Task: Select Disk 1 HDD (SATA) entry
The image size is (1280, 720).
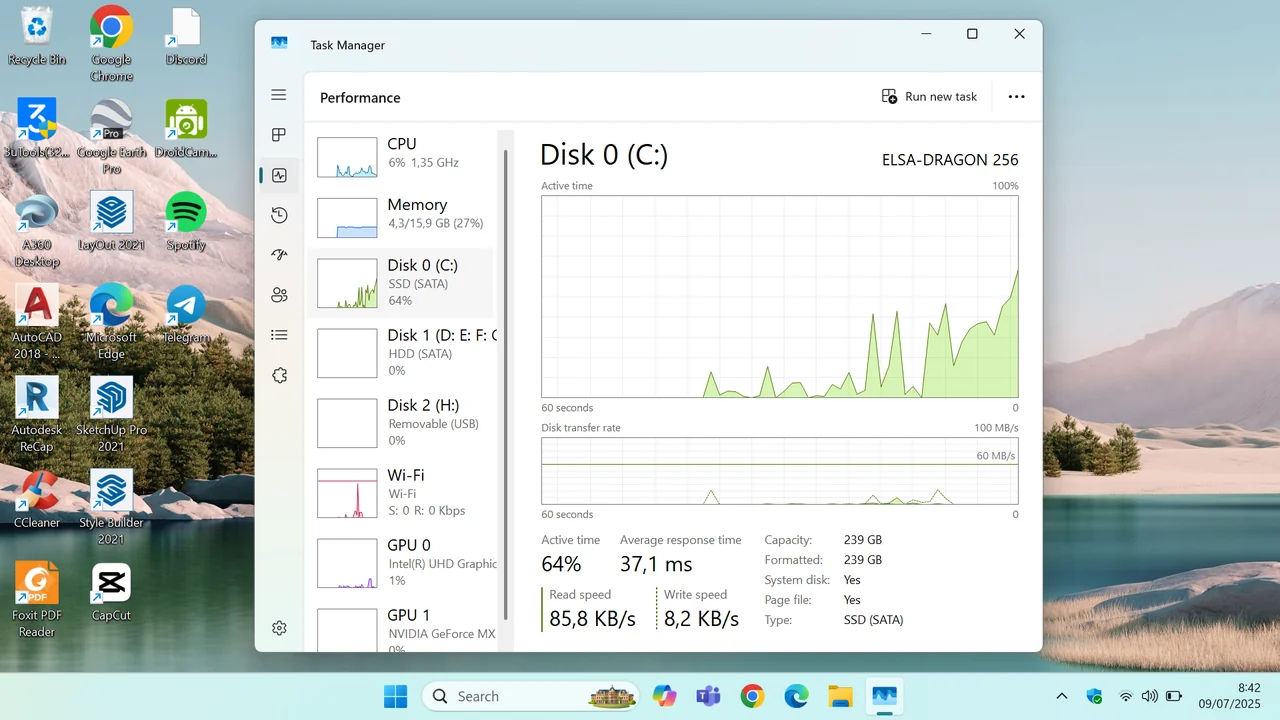Action: pos(401,353)
